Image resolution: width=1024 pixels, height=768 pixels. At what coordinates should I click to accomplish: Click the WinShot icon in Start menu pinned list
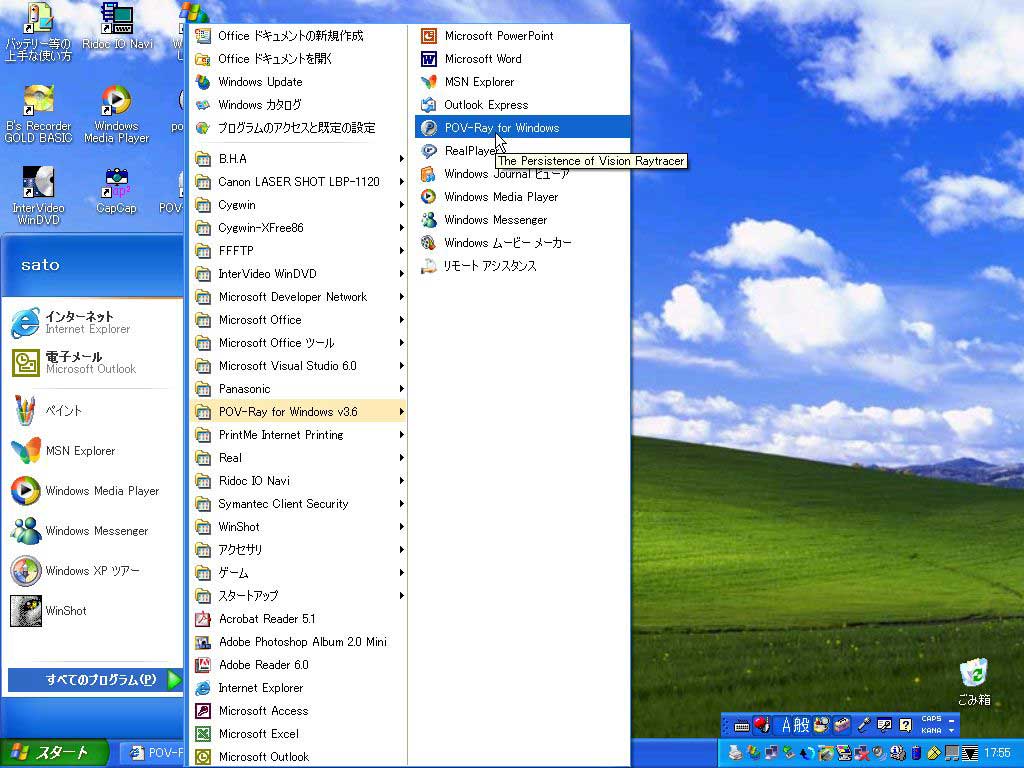coord(25,611)
